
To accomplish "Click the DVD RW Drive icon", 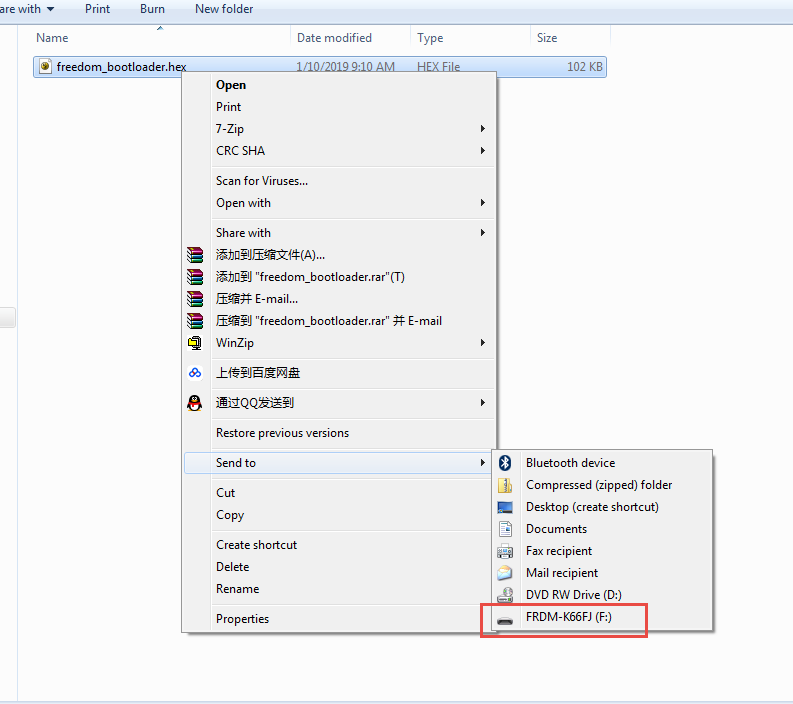I will (x=505, y=595).
